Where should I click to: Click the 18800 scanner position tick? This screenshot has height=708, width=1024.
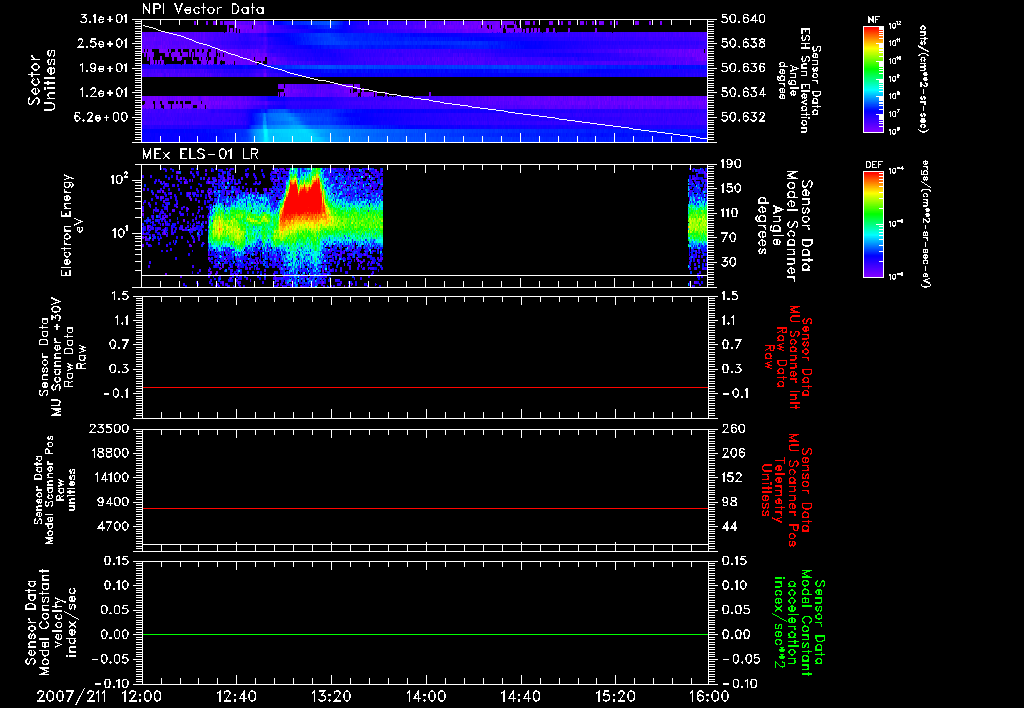(x=108, y=453)
